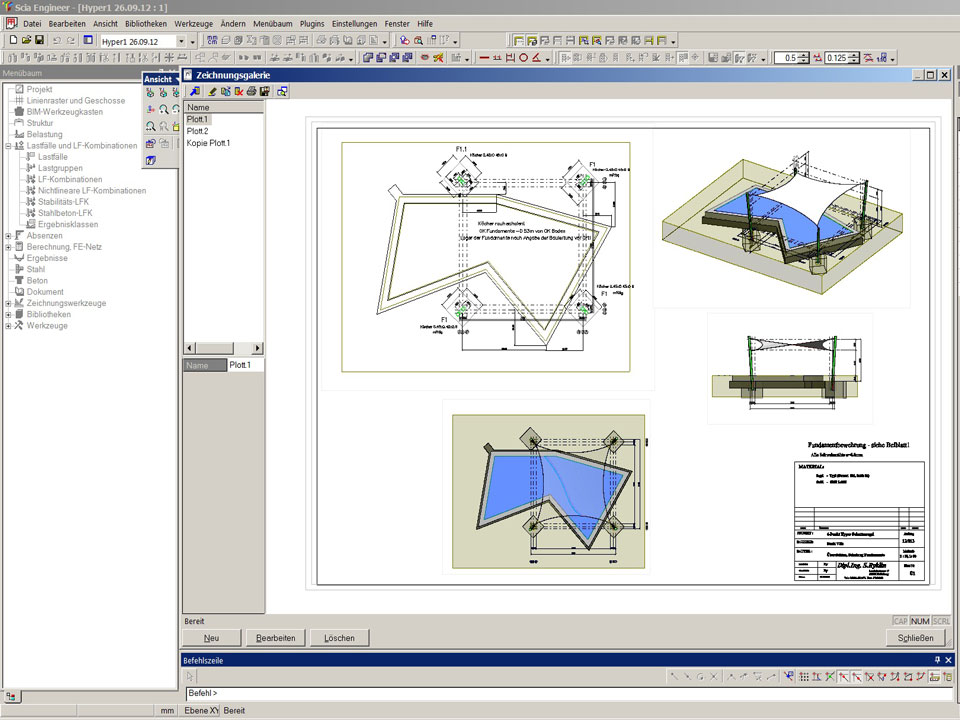Expand the Lastfälle und LF-Kombinationen tree node
Image resolution: width=960 pixels, height=720 pixels.
pos(8,145)
